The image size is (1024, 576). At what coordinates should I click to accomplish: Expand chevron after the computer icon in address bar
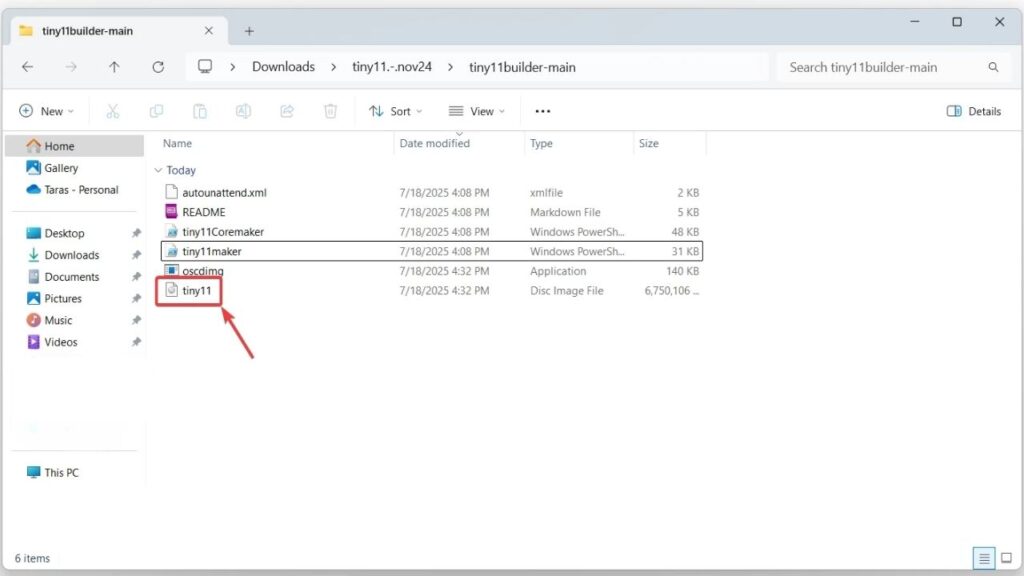click(232, 67)
